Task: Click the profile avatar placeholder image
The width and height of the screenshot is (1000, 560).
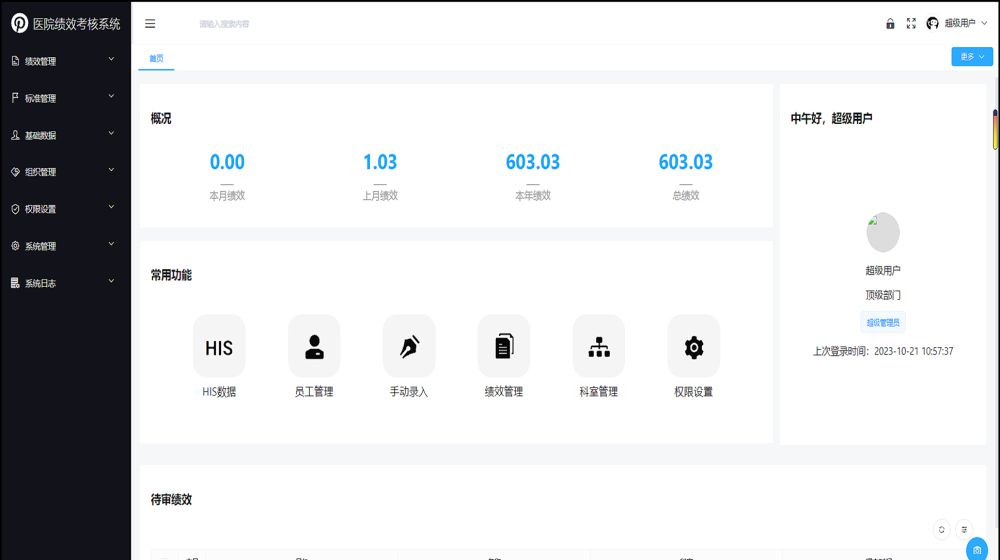Action: [883, 232]
